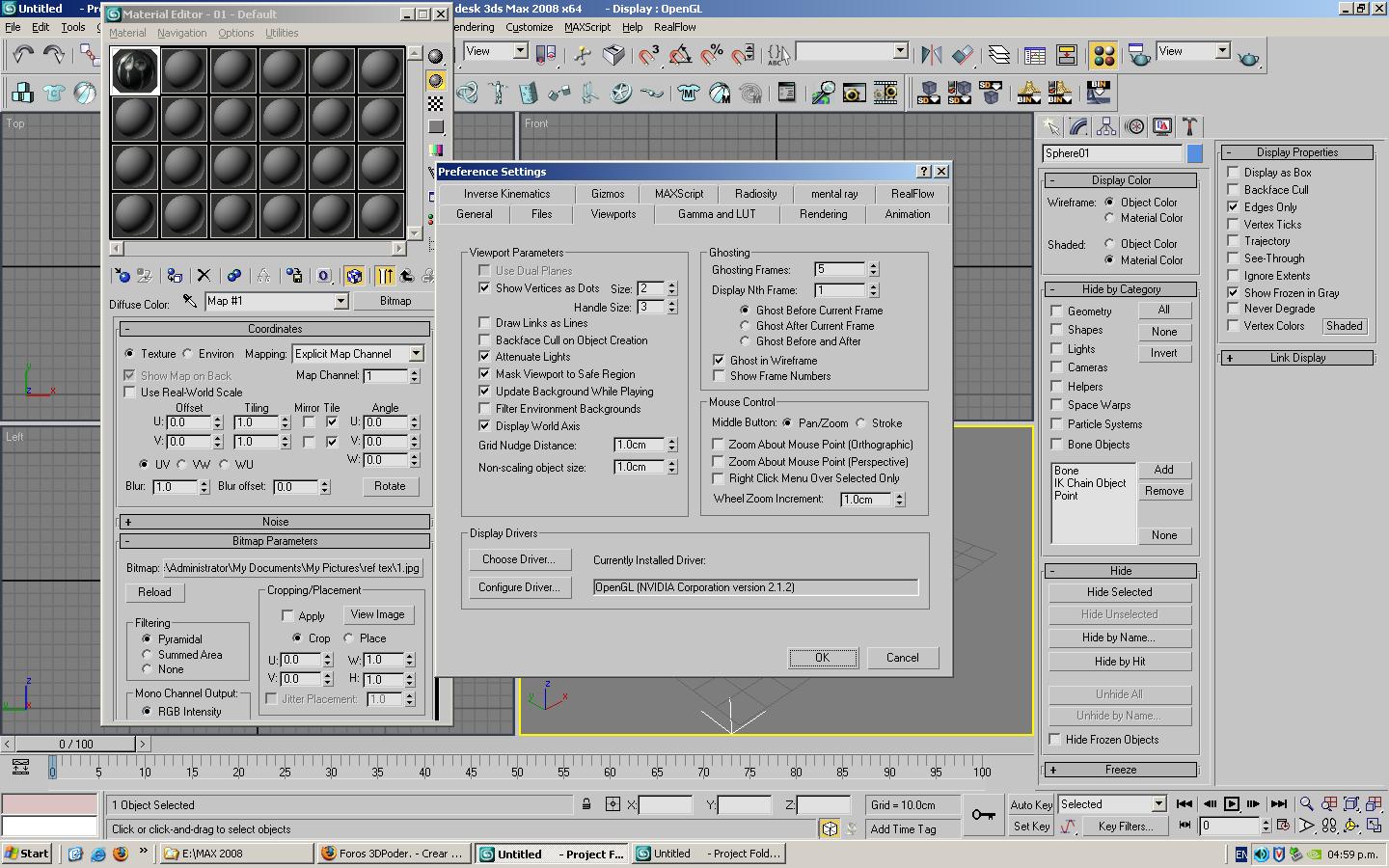Open the Diffuse Color Map #1 dropdown
This screenshot has width=1389, height=868.
340,302
